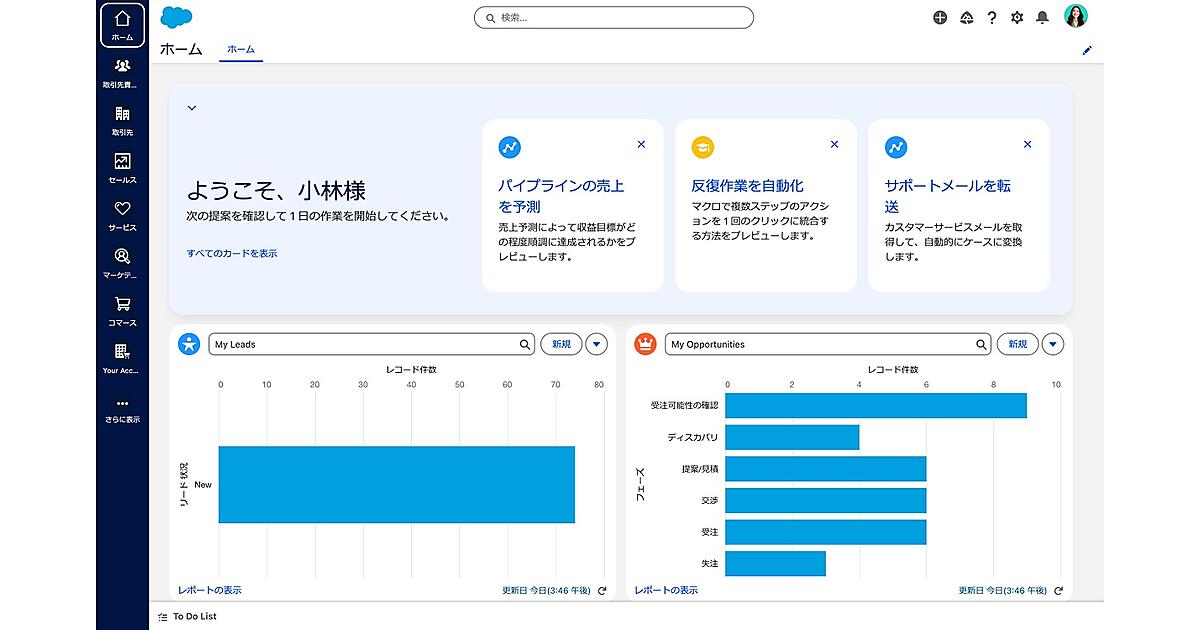Click the help question mark icon

click(992, 18)
